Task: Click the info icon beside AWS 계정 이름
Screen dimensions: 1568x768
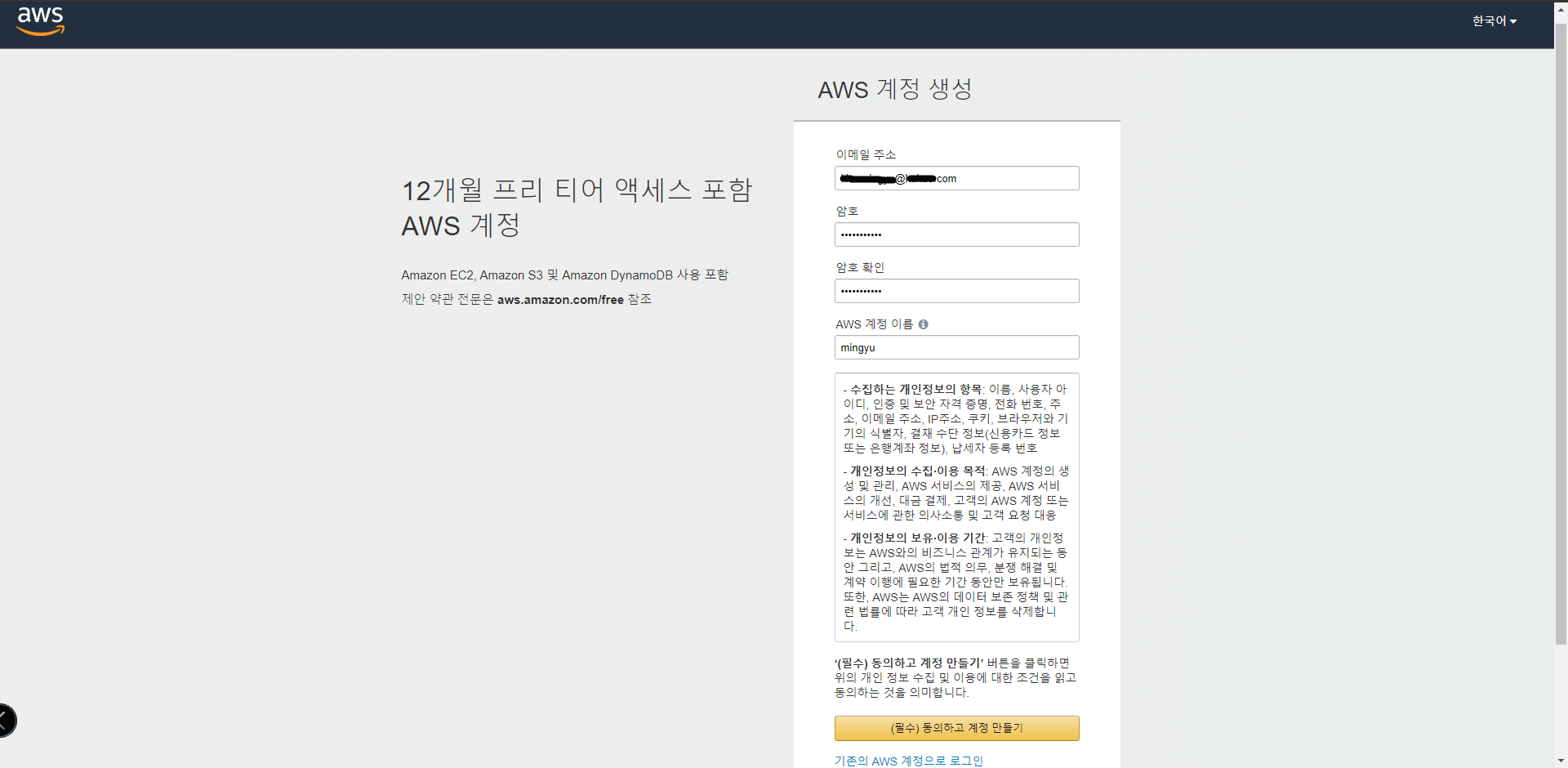Action: click(x=923, y=324)
